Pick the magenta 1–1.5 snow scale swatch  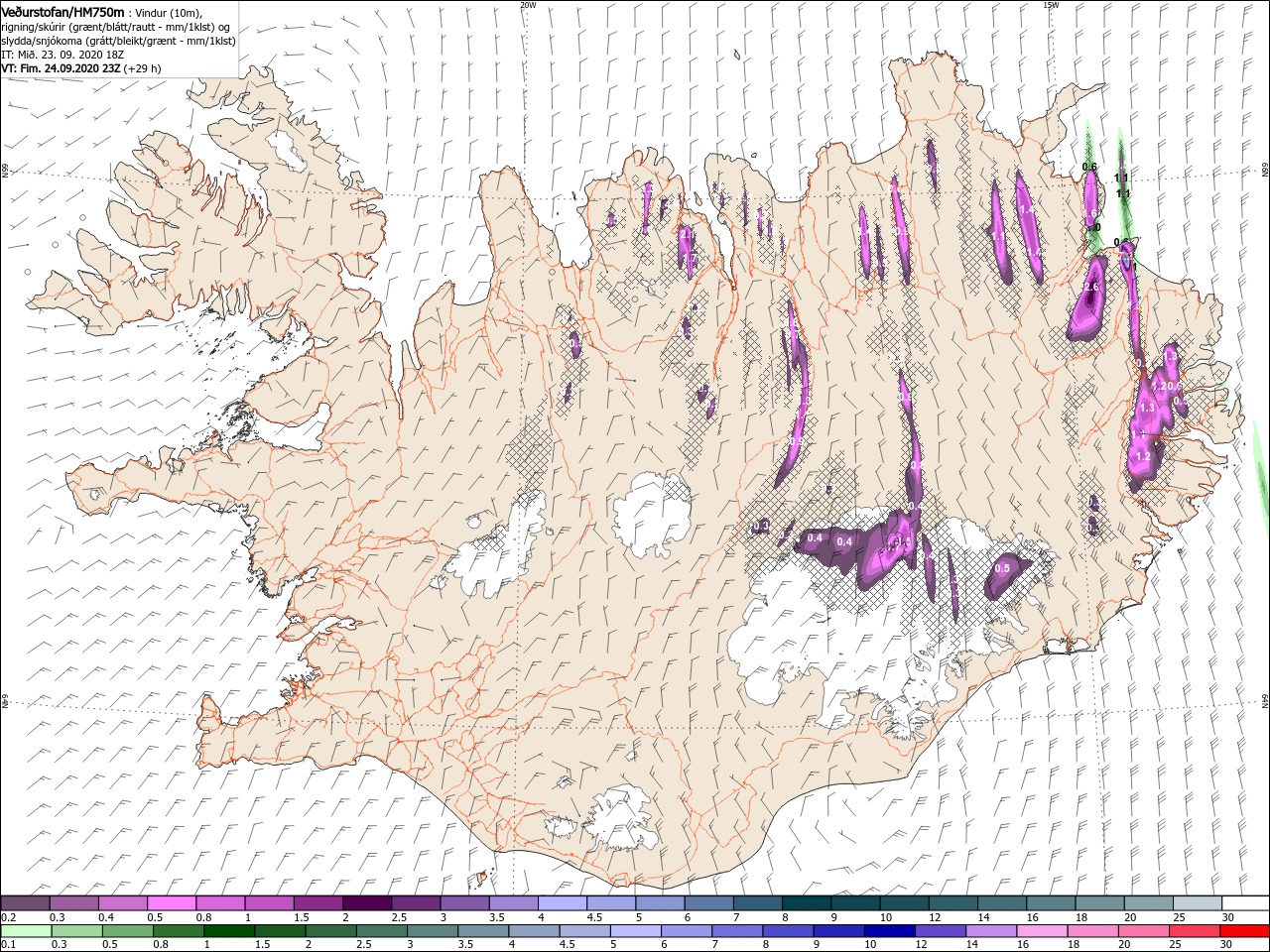point(269,903)
